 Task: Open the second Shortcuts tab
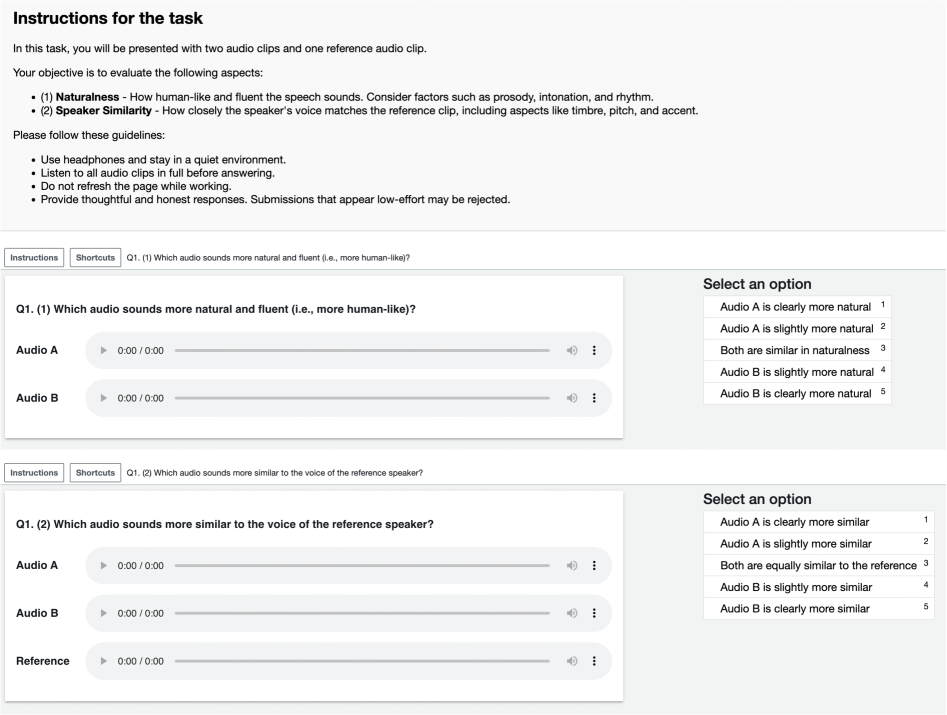pyautogui.click(x=96, y=473)
